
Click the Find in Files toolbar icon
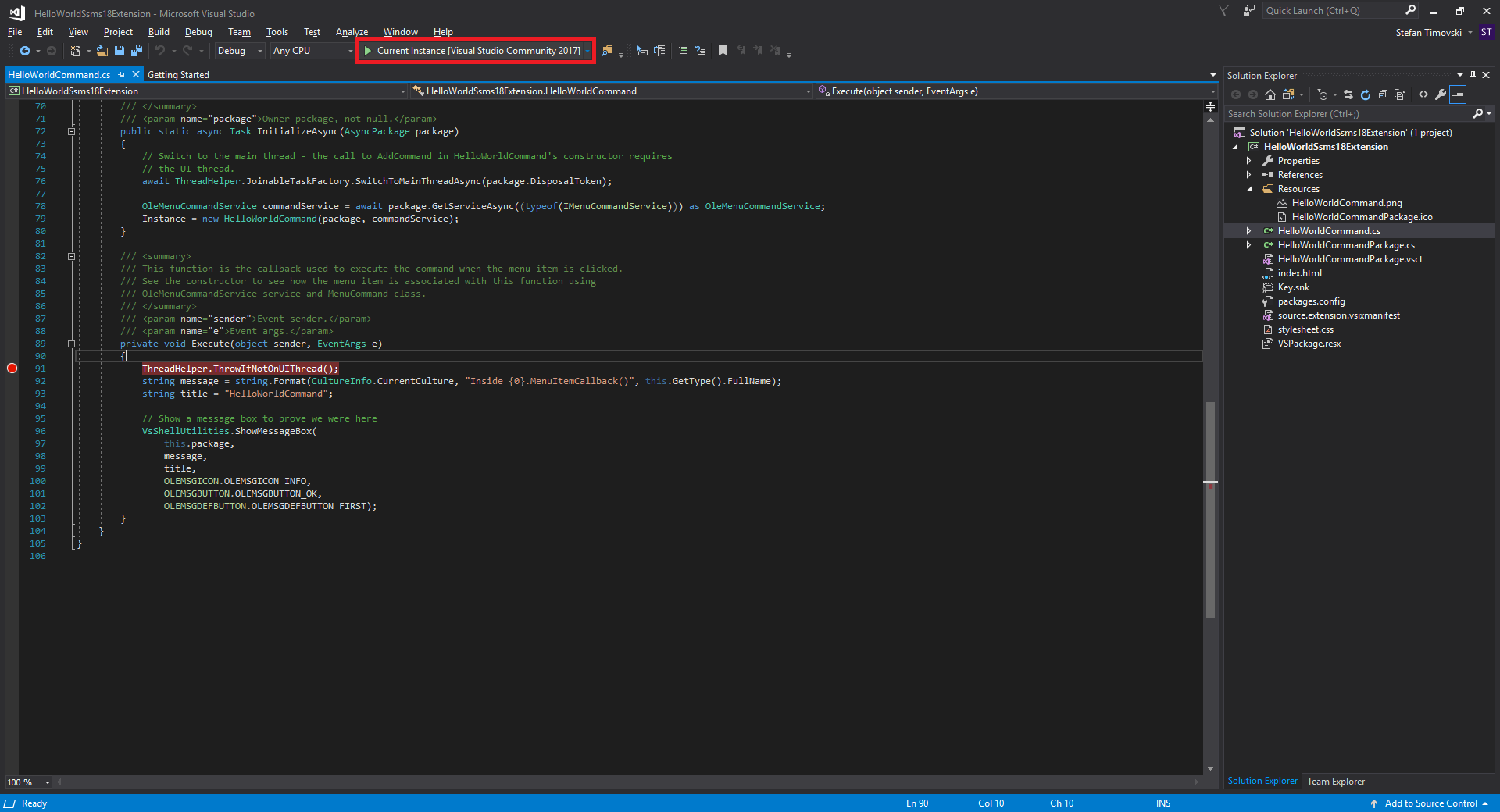pos(607,51)
